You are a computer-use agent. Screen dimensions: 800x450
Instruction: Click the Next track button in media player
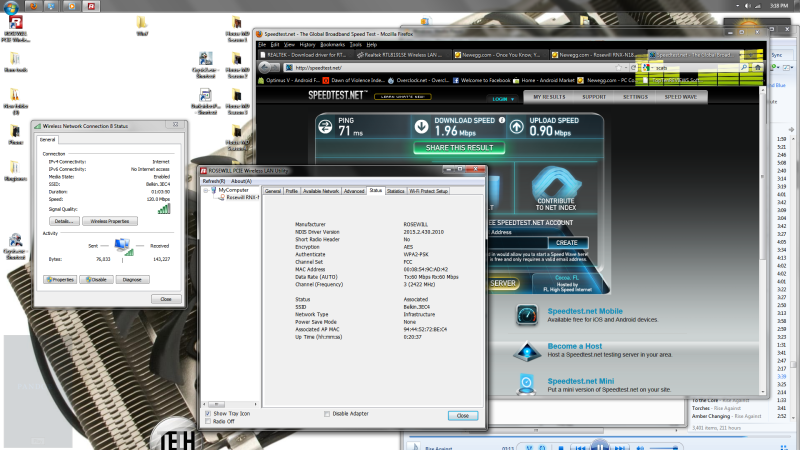(x=620, y=447)
